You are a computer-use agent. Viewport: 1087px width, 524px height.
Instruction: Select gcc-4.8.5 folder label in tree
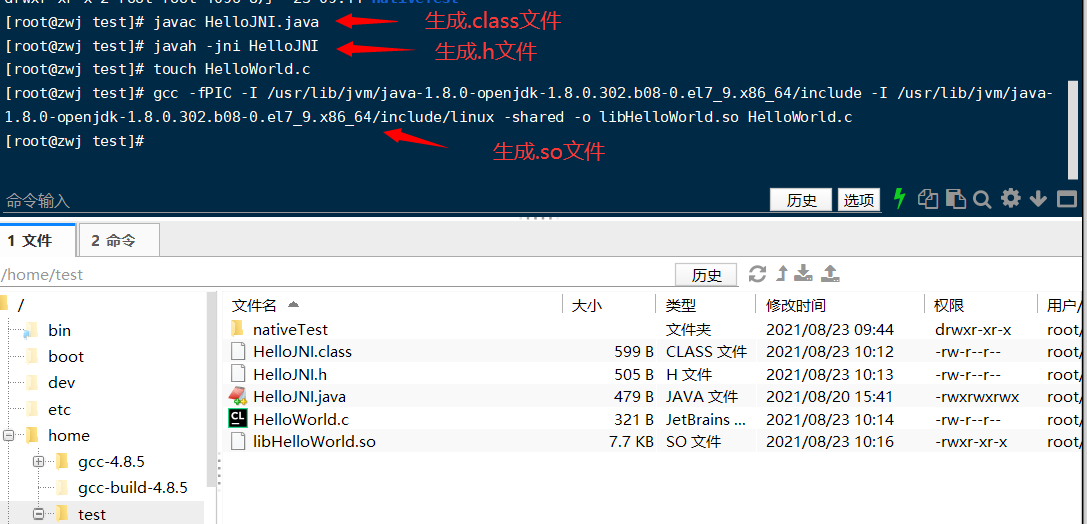click(111, 462)
